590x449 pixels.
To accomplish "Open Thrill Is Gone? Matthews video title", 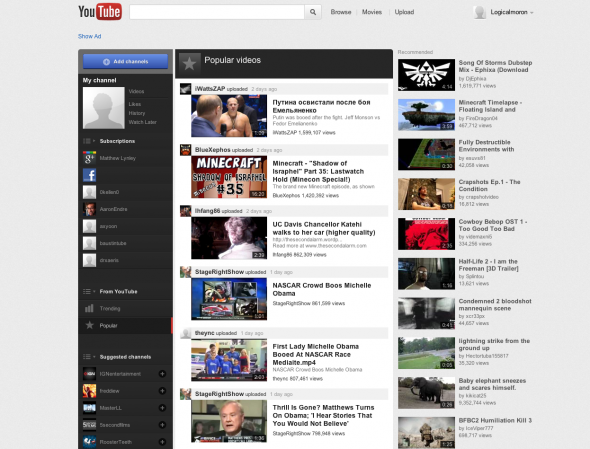I will pos(323,416).
